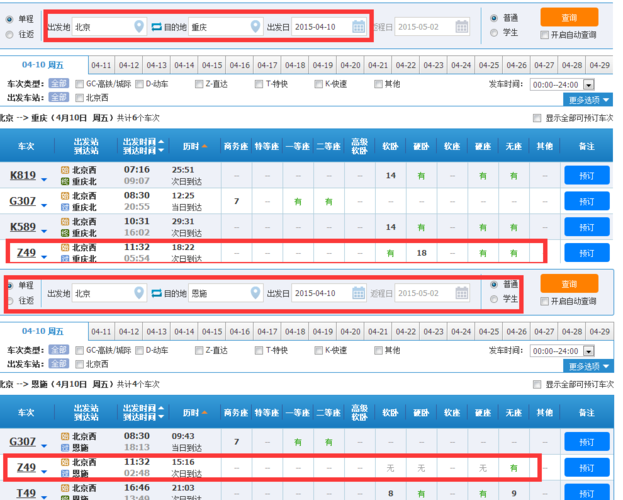Select 往返 radio in top search panel
The height and width of the screenshot is (500, 623).
pyautogui.click(x=9, y=35)
